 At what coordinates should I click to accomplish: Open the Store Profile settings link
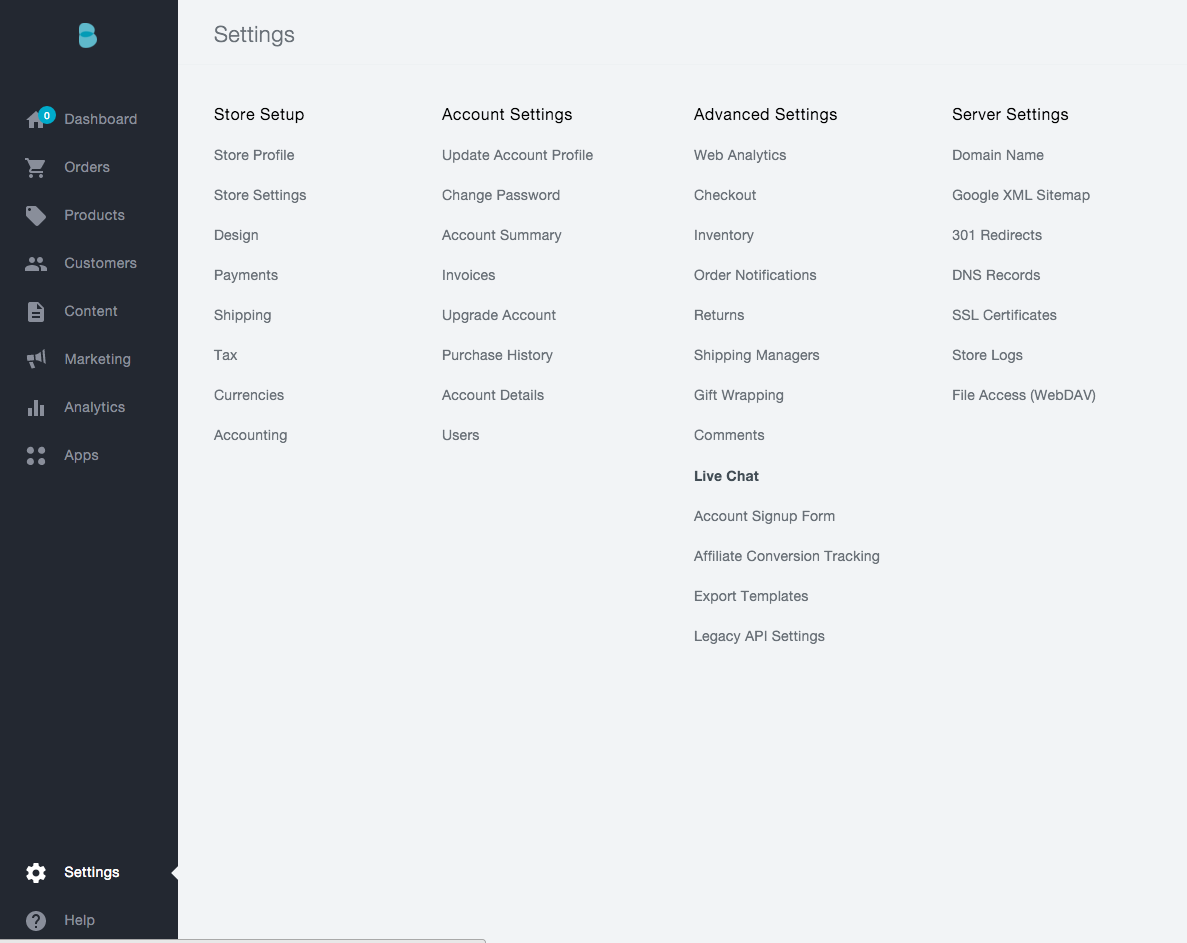(x=254, y=155)
